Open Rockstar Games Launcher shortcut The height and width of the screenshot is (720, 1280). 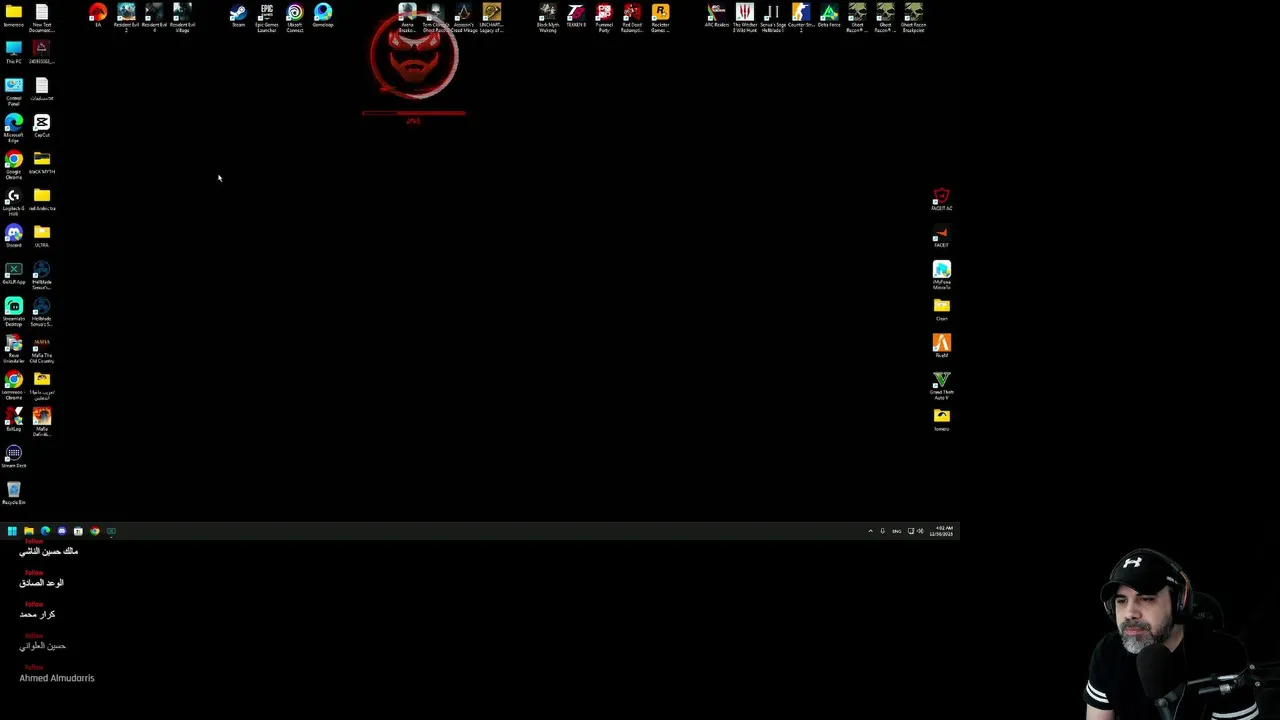[x=660, y=17]
